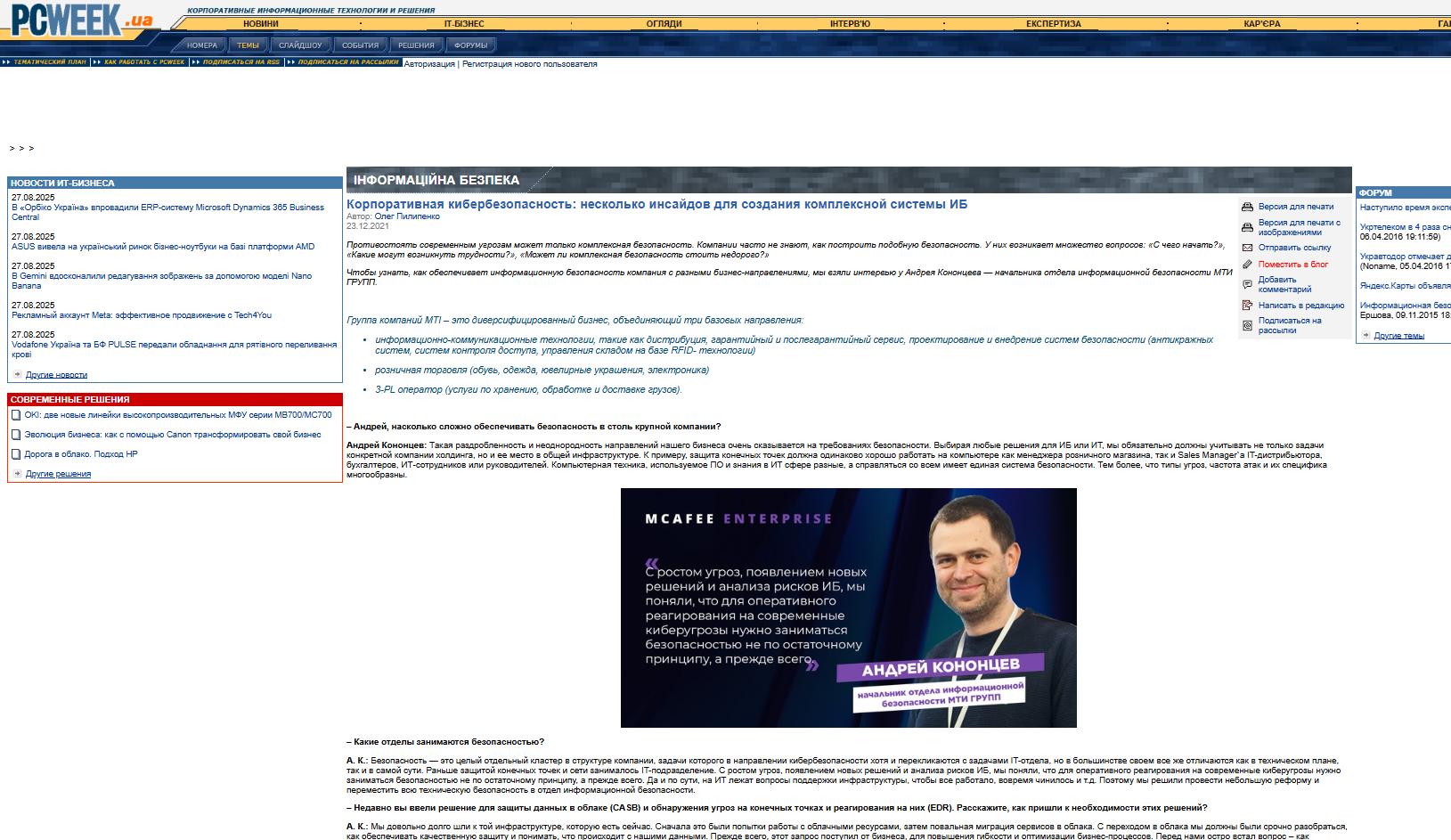Open Vodafone Україна PULSE news item
Viewport: 1451px width, 840px height.
pyautogui.click(x=174, y=349)
